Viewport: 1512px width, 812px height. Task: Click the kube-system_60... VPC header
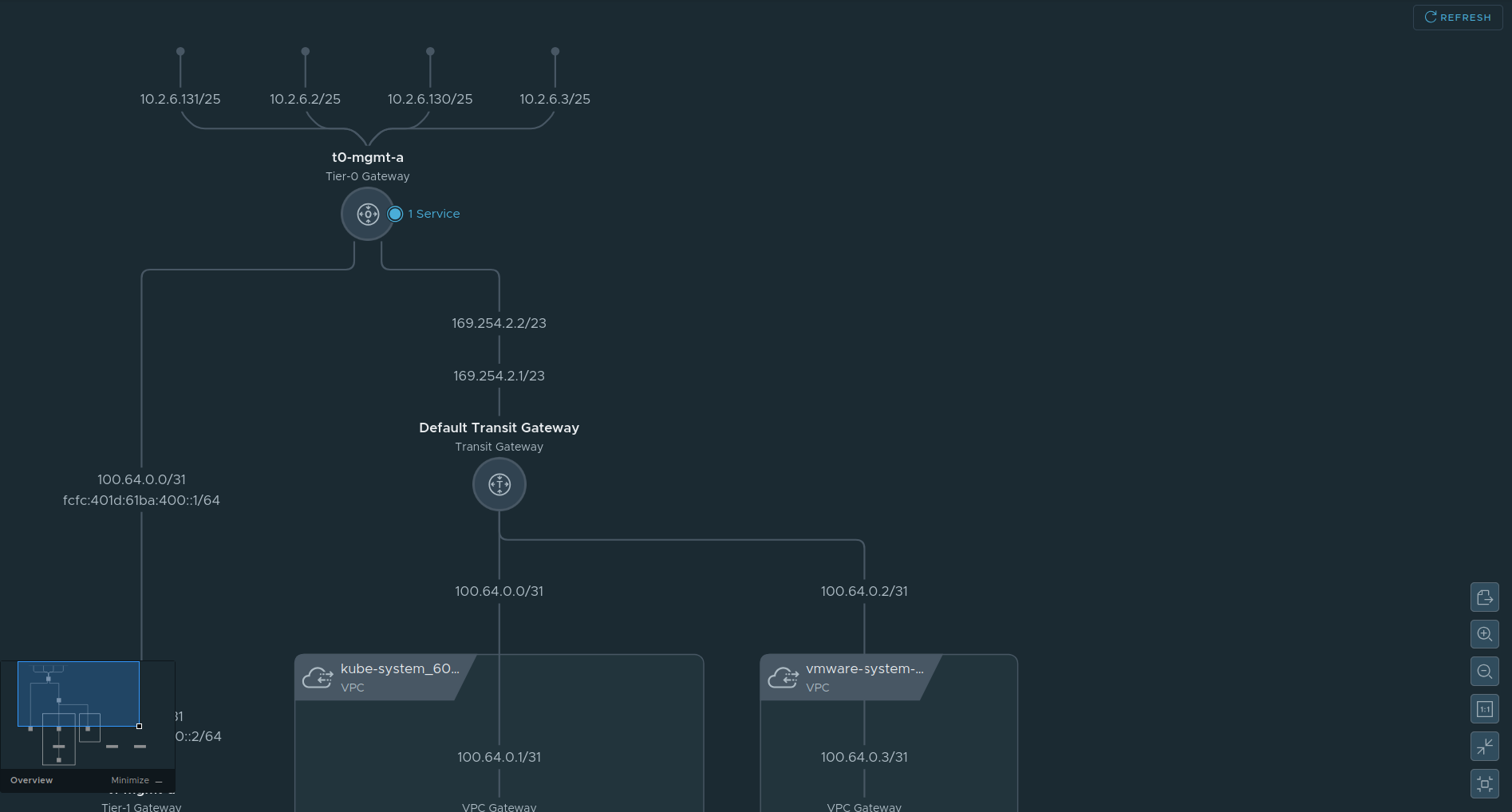pyautogui.click(x=399, y=669)
